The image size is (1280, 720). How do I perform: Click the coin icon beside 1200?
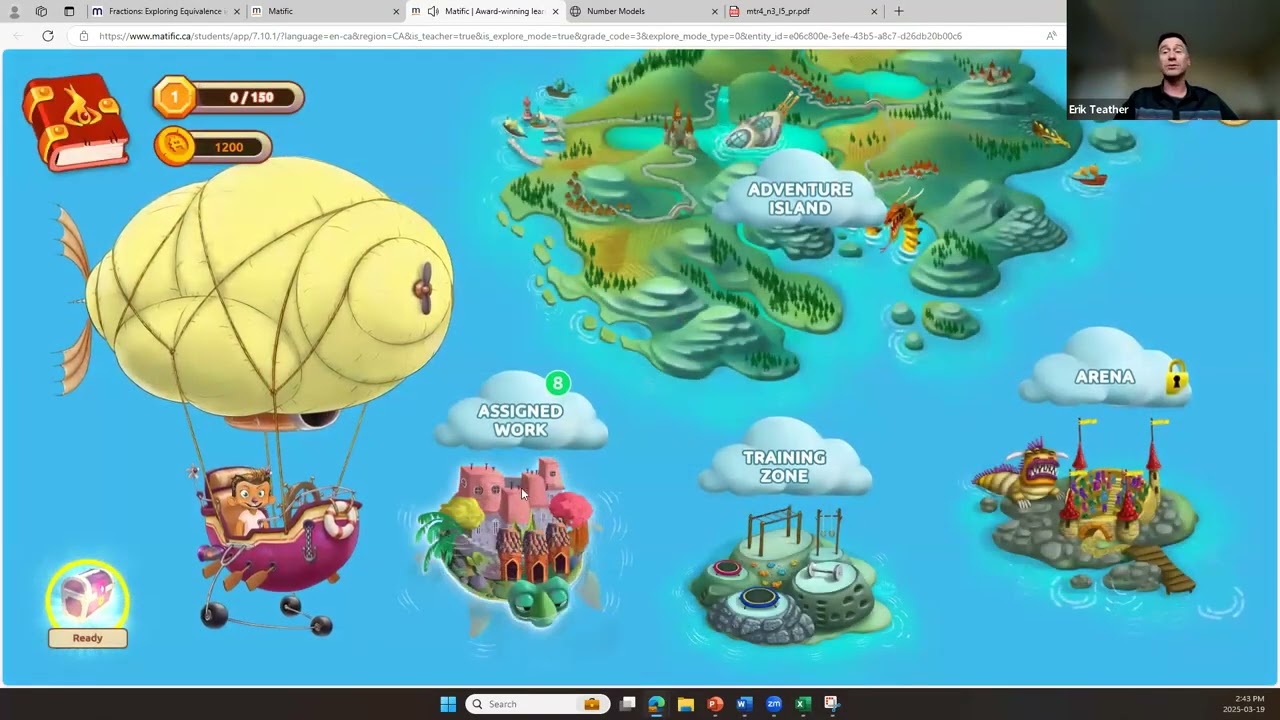point(175,147)
